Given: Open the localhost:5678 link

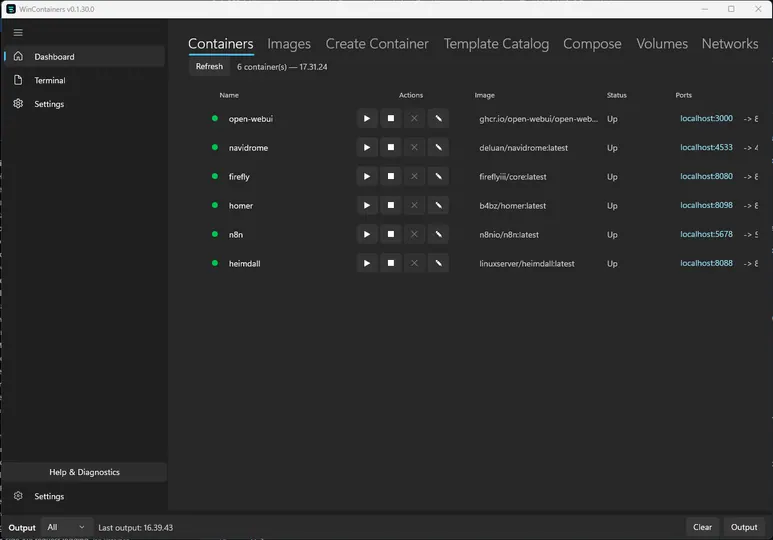Looking at the screenshot, I should coord(706,234).
